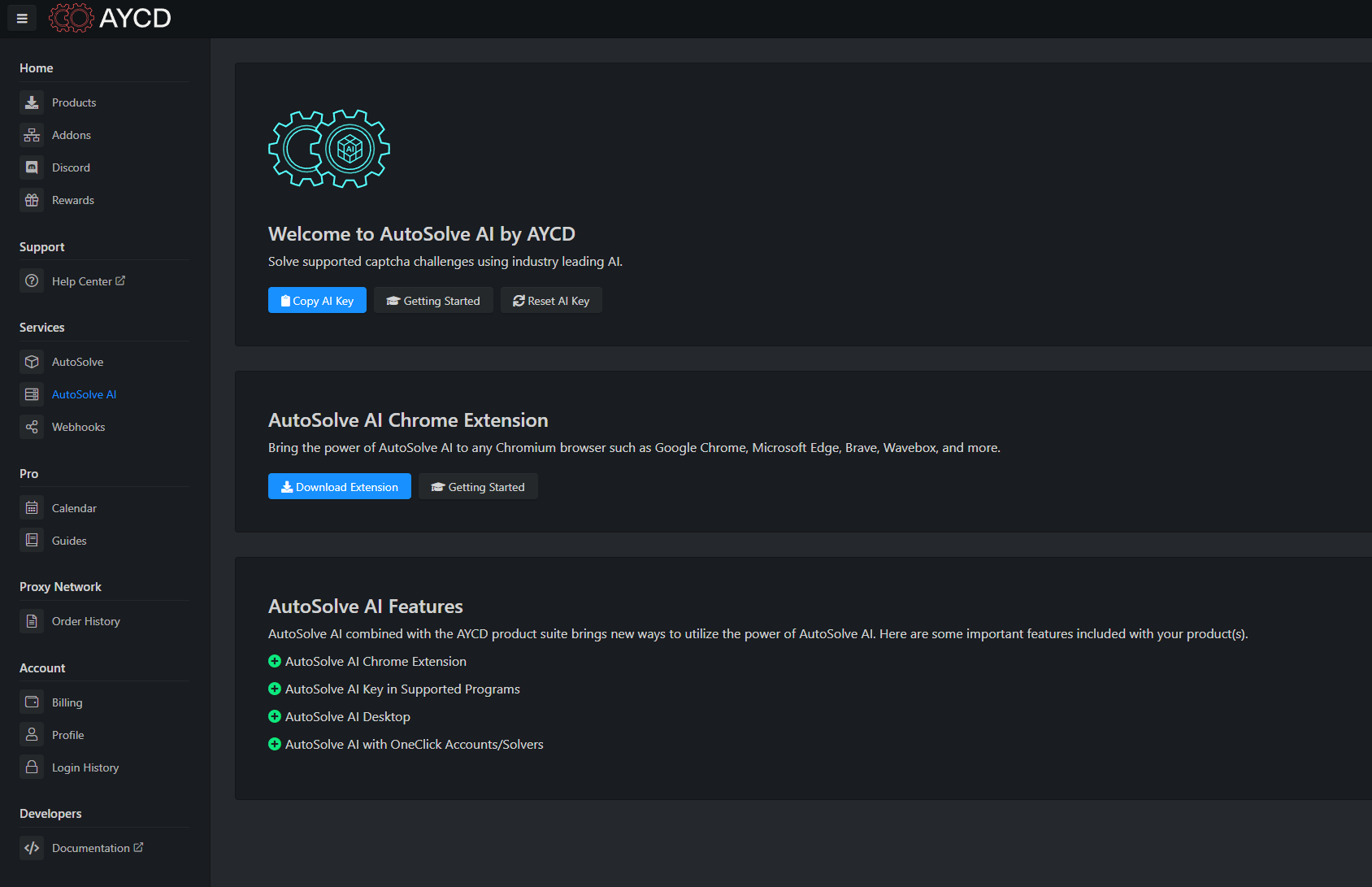Navigate to Order History

click(x=85, y=621)
